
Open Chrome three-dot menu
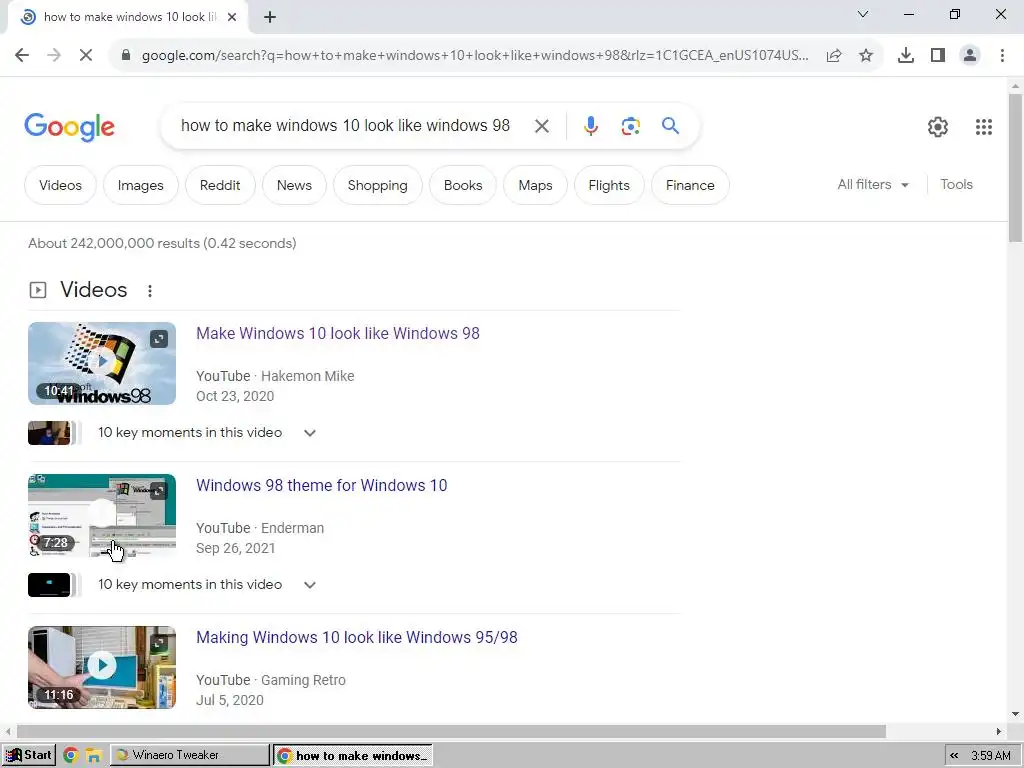[1002, 56]
